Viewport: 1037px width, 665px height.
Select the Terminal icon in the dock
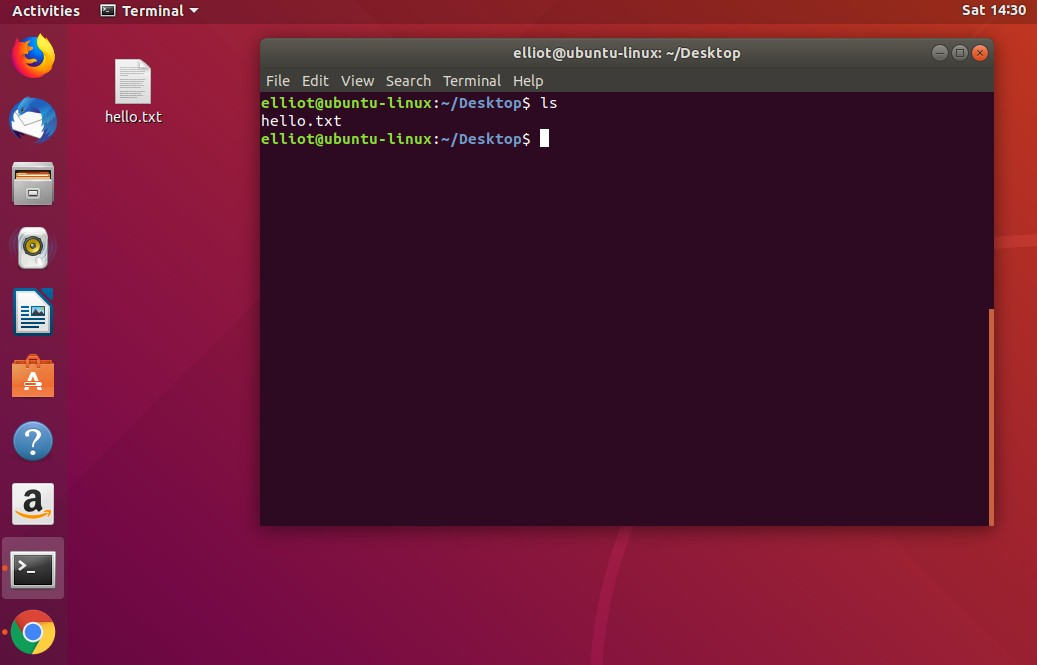[x=33, y=568]
